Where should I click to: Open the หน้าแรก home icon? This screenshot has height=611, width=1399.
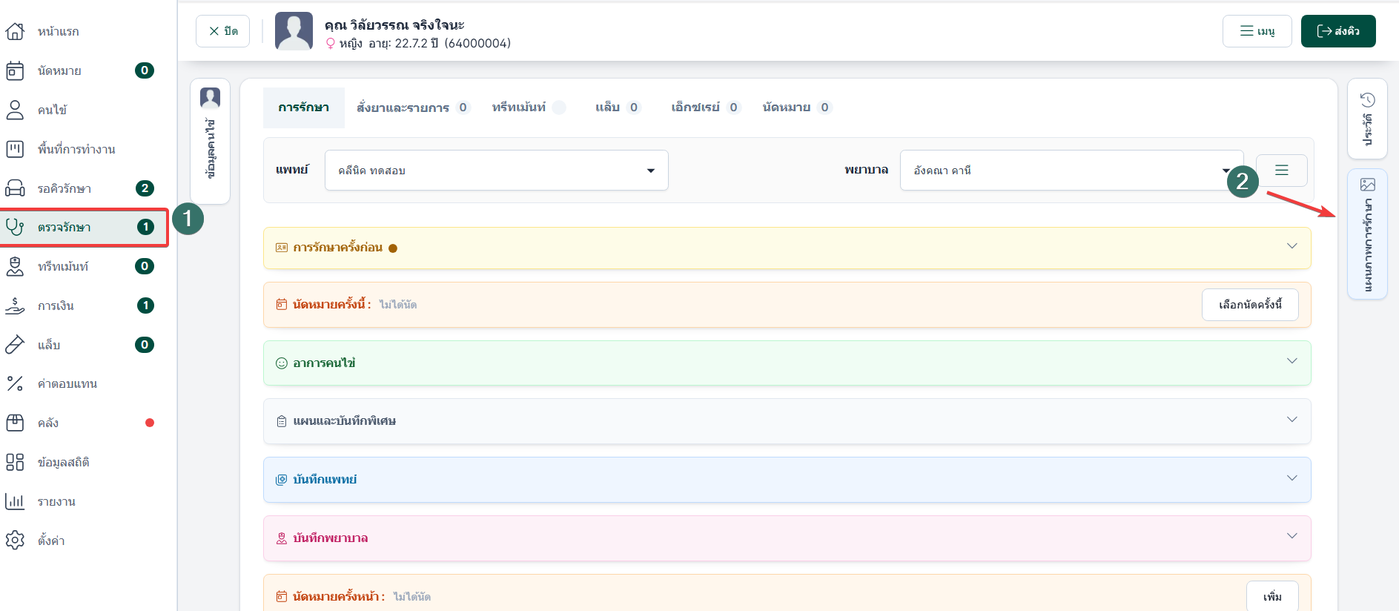pos(15,32)
